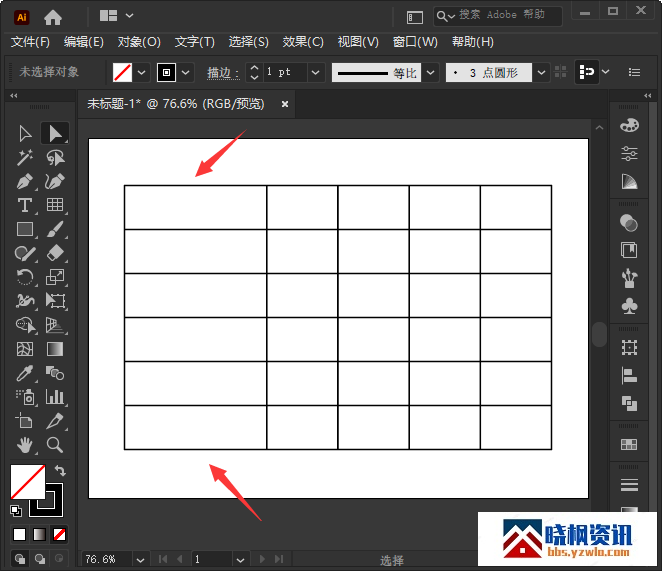
Task: Open the Symbols panel with club icon
Action: [x=629, y=305]
